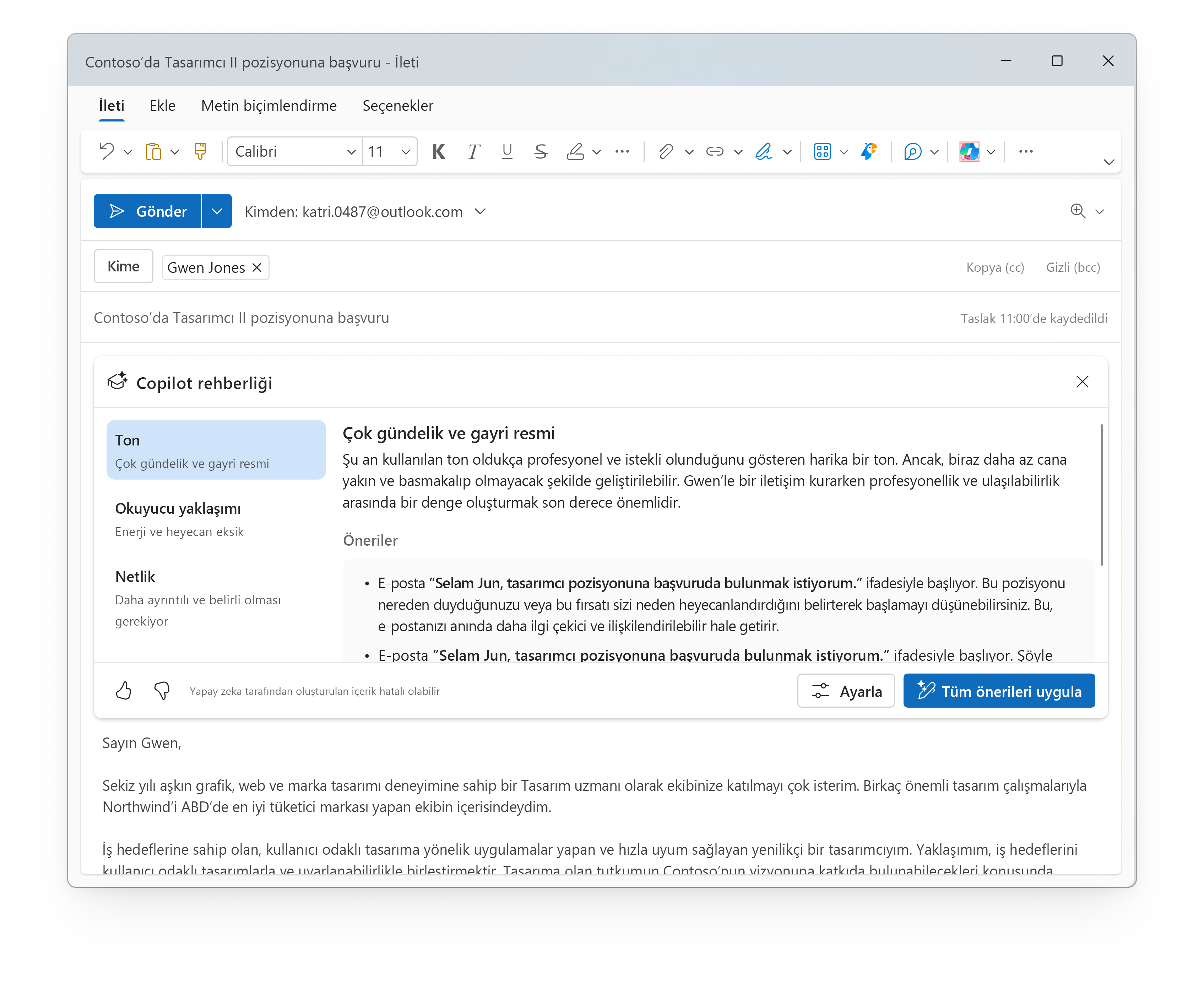Click the Taslak 11:00'de kaydedildi status
The image size is (1204, 989).
pyautogui.click(x=1034, y=318)
